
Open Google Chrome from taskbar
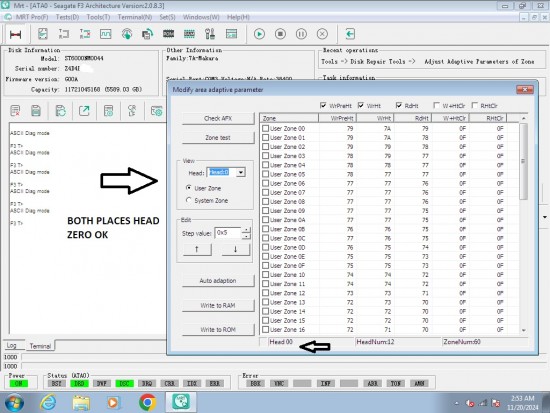click(x=148, y=403)
